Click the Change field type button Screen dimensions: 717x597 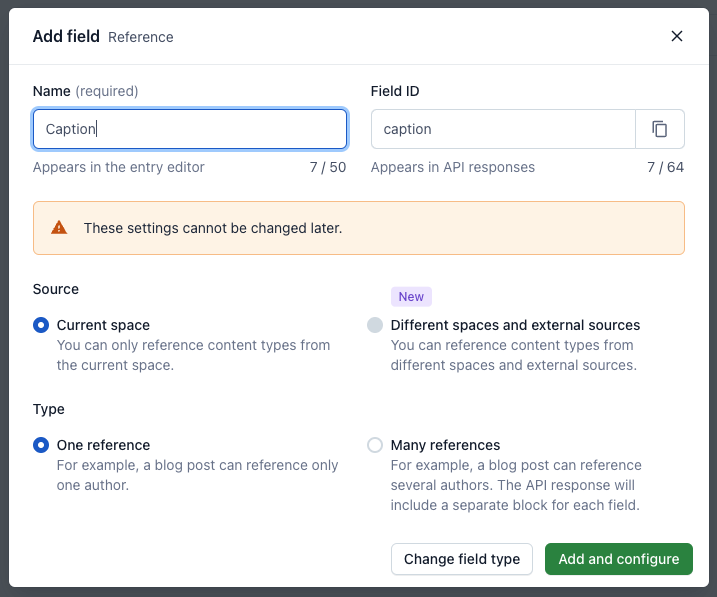point(462,559)
